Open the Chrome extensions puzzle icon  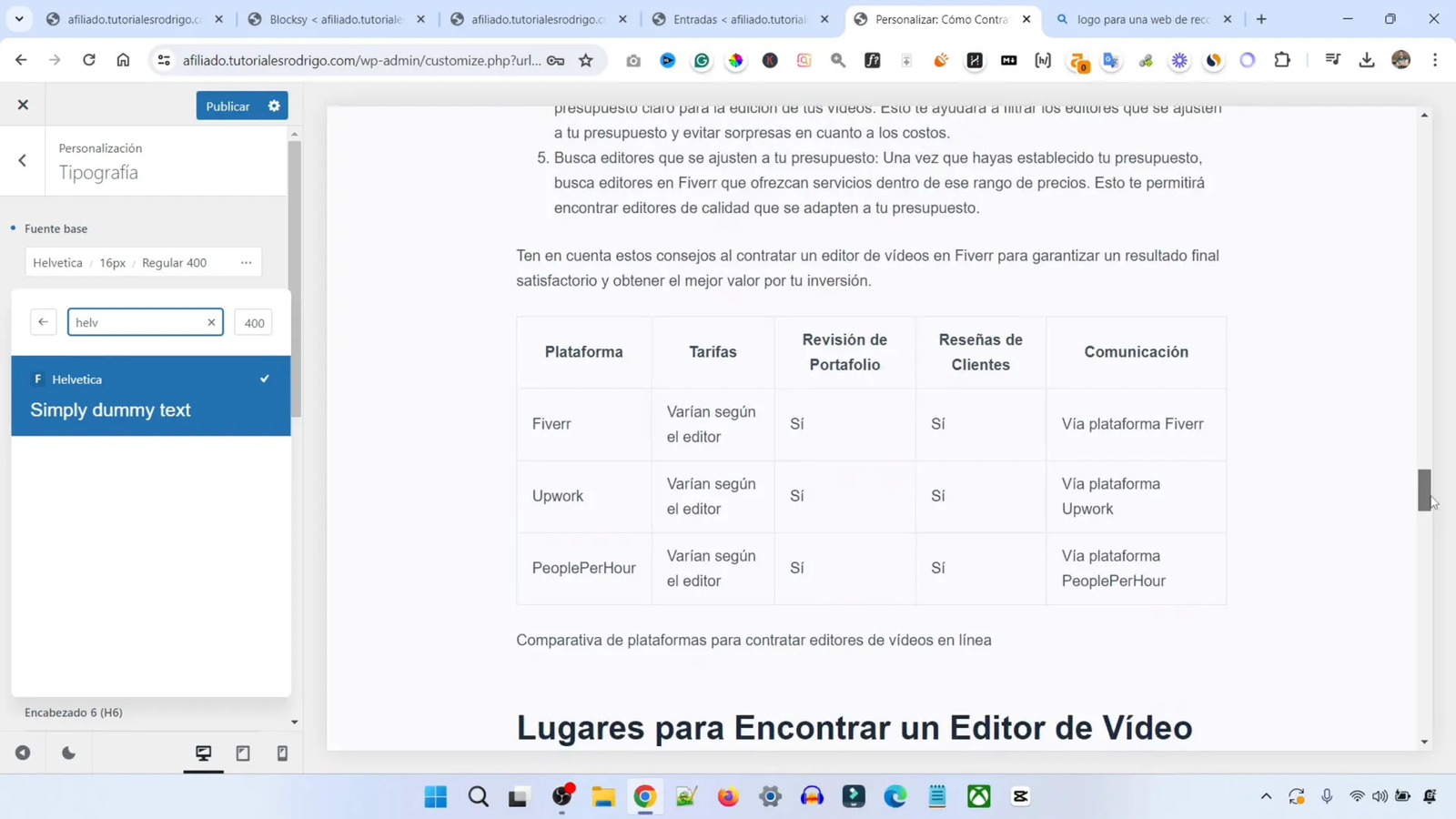point(1283,60)
